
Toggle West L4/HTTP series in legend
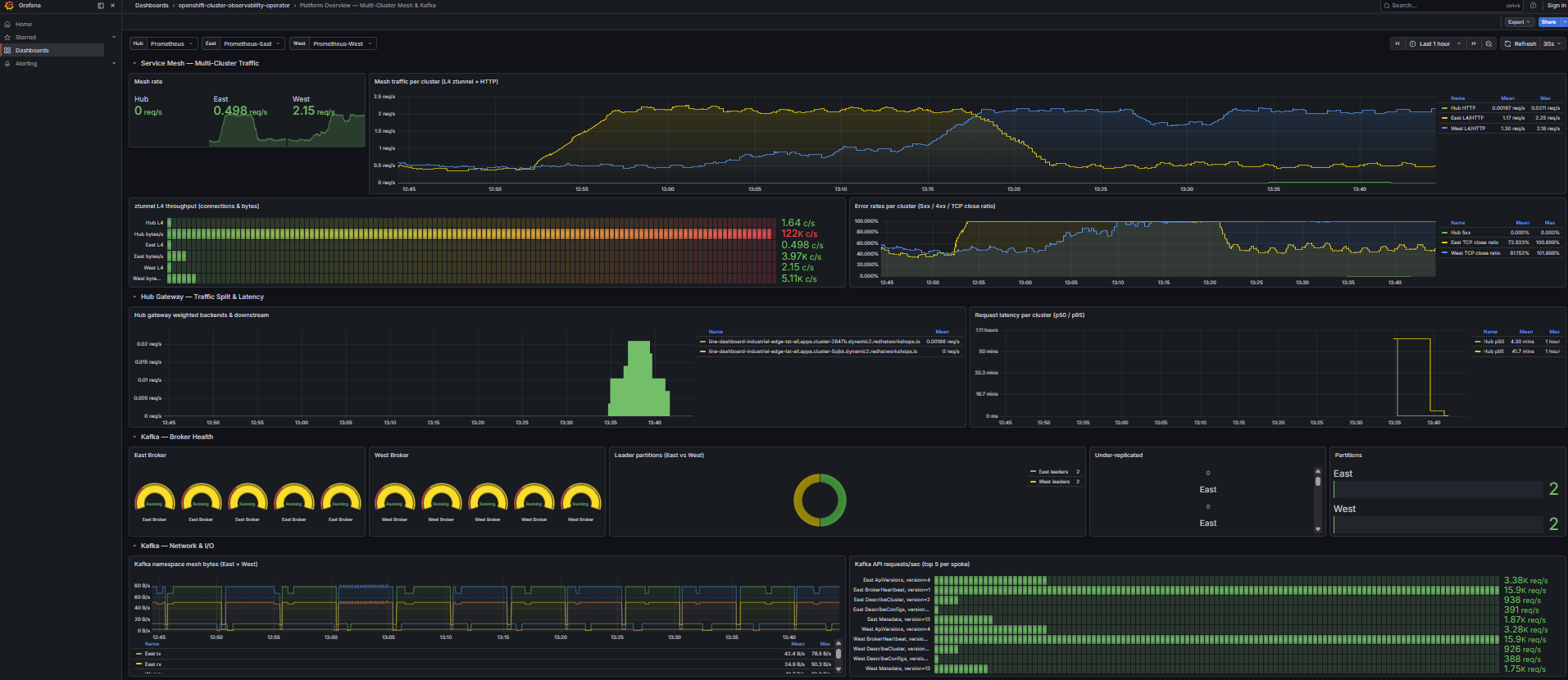[x=1468, y=129]
